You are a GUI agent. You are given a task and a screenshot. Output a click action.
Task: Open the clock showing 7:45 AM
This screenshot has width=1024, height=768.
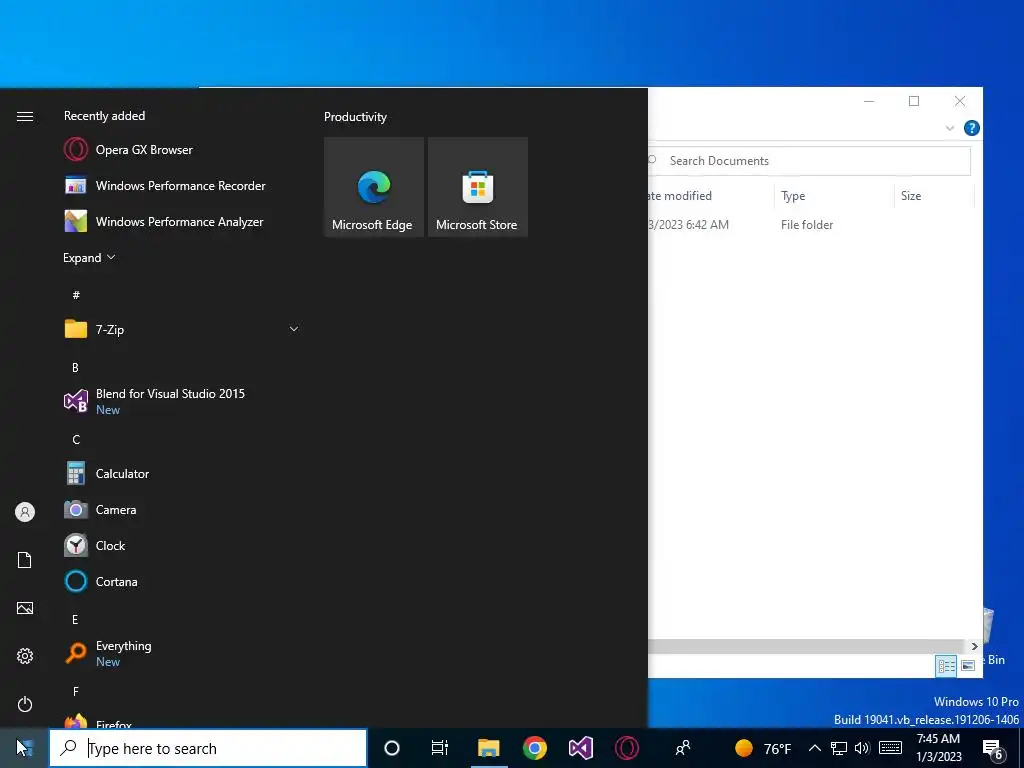[938, 748]
